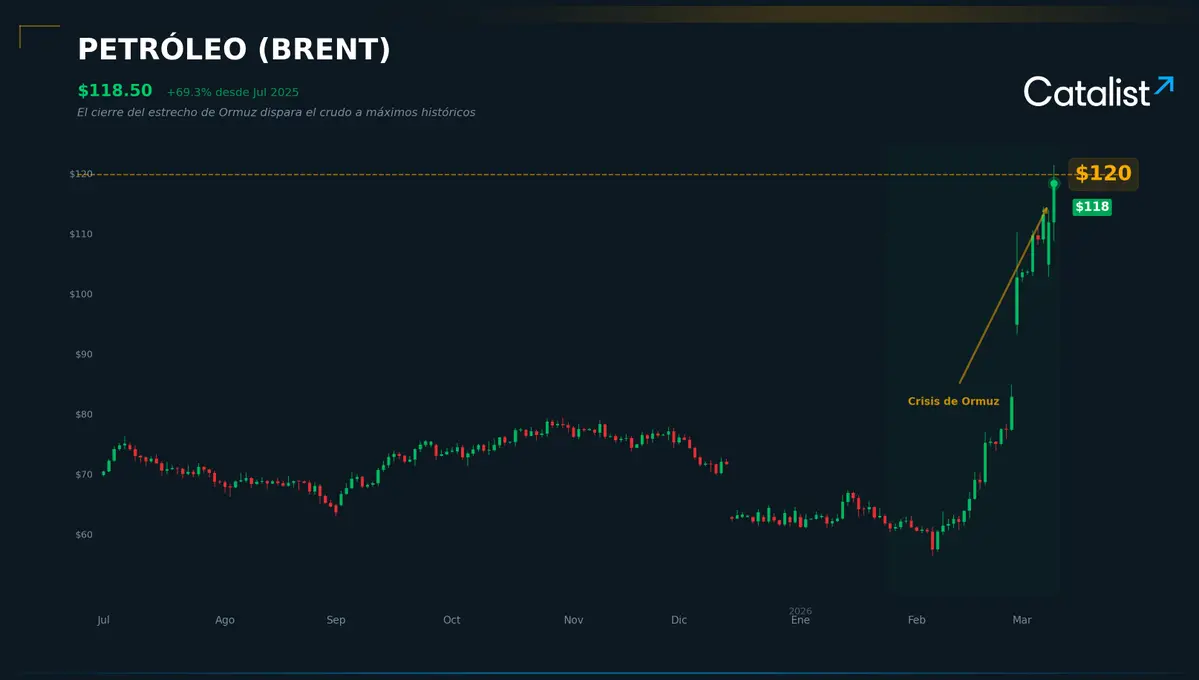Click the Mar x-axis label
This screenshot has height=680, width=1199.
click(1022, 620)
